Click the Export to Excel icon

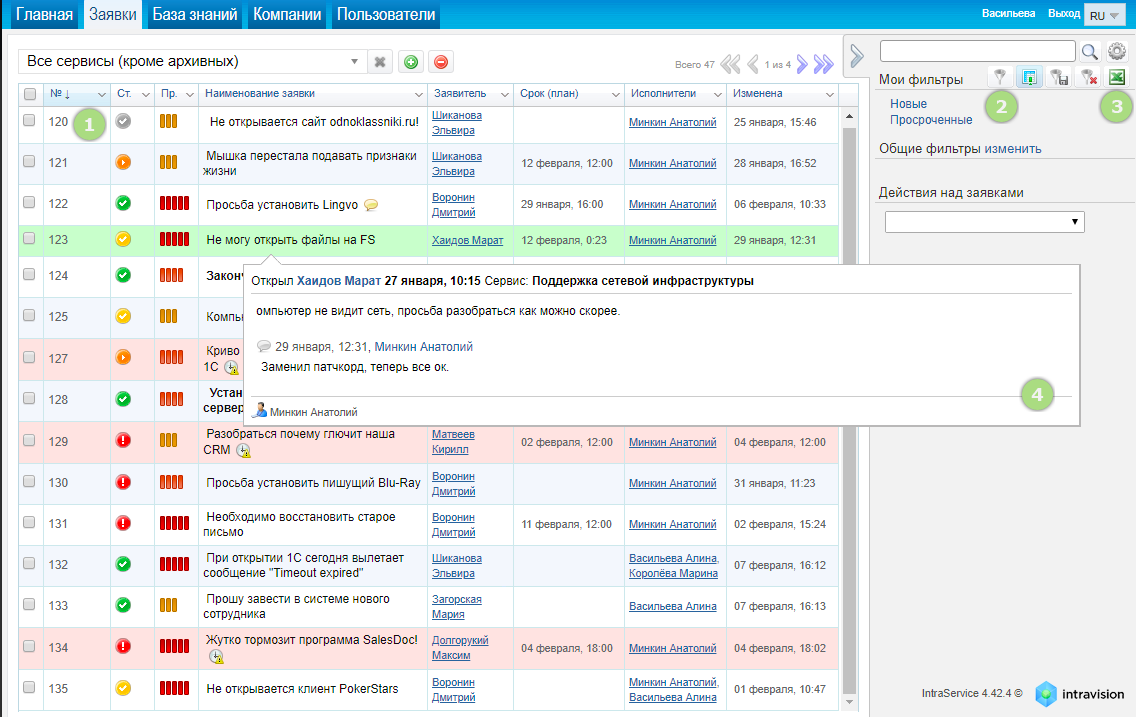[x=1117, y=78]
